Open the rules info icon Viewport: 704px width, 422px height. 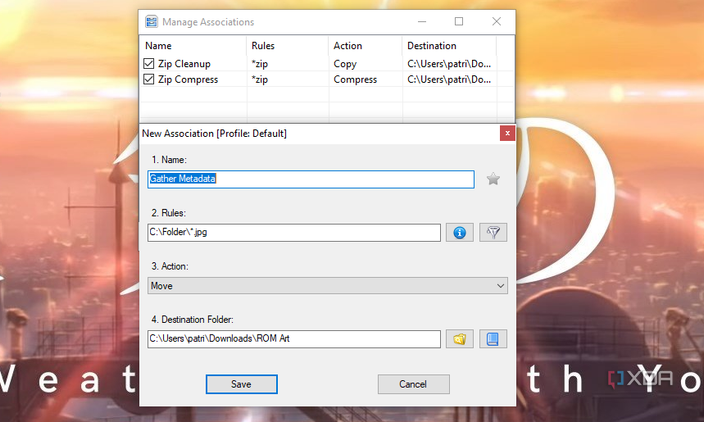(459, 233)
